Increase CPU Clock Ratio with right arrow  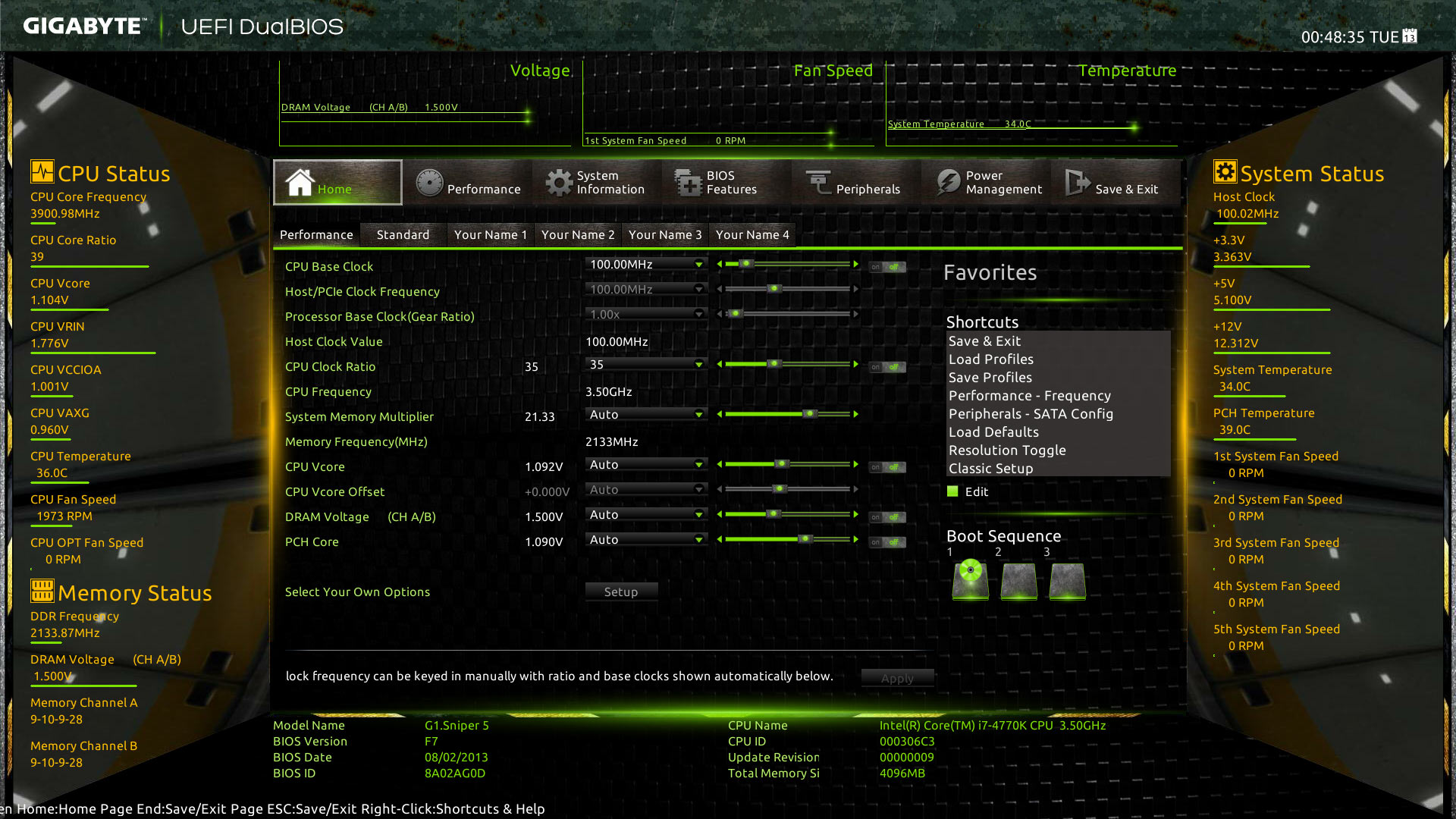click(856, 365)
